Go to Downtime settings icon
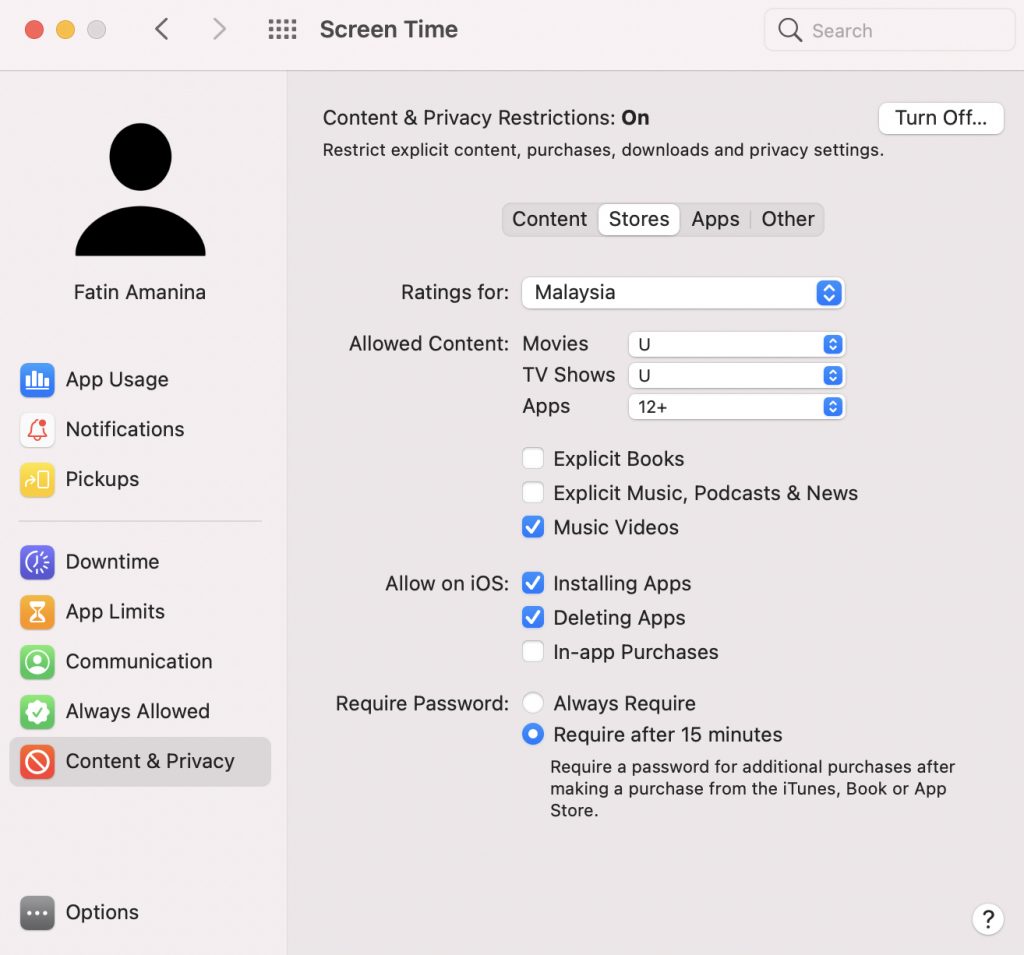The width and height of the screenshot is (1024, 955). (37, 562)
